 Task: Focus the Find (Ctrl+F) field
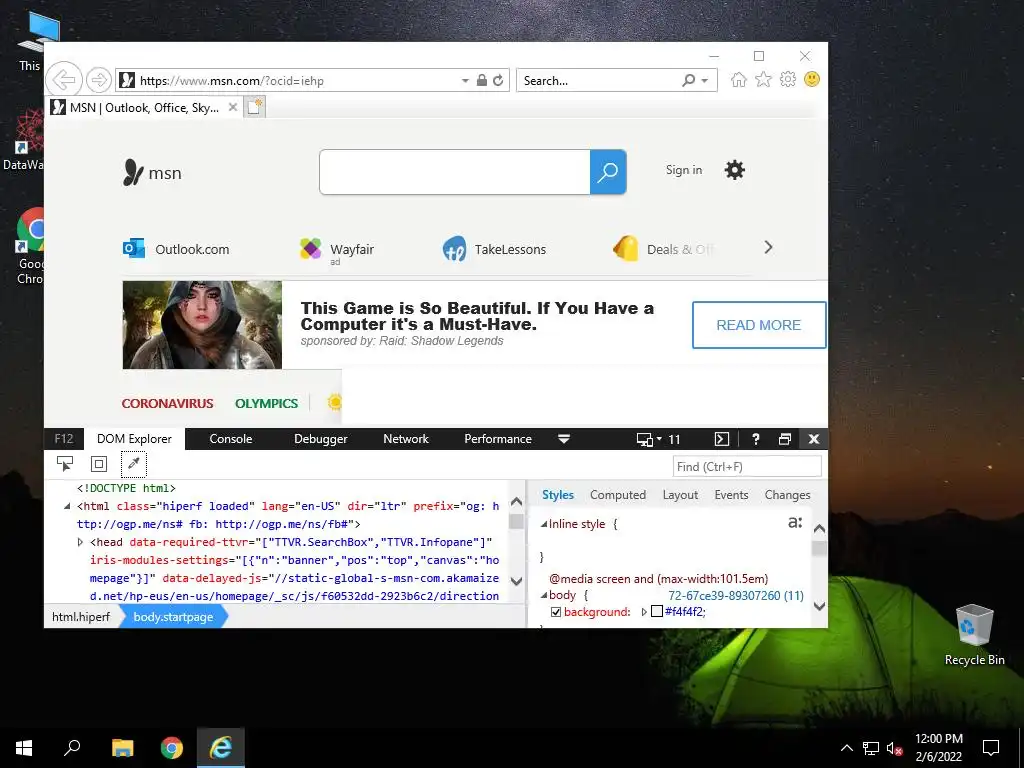pyautogui.click(x=747, y=466)
